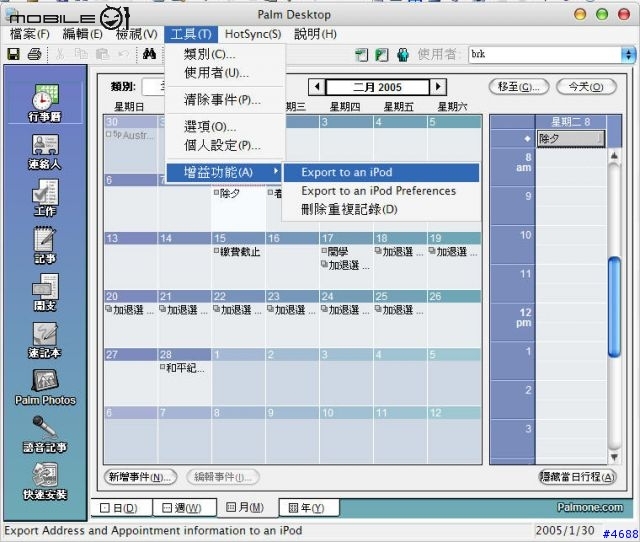Go to previous month with left arrow
The height and width of the screenshot is (542, 640).
317,87
